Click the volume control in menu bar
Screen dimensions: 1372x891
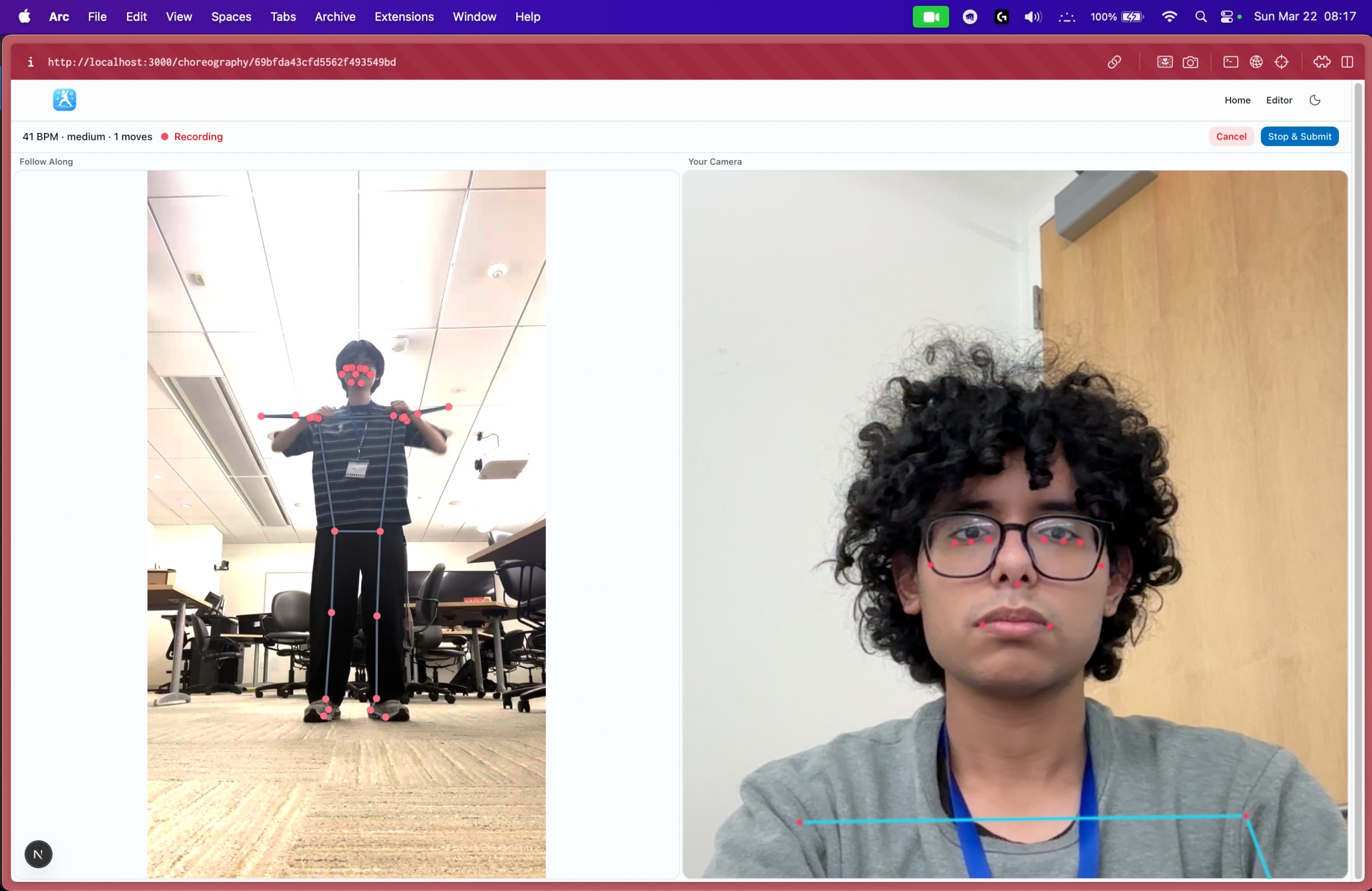1032,17
